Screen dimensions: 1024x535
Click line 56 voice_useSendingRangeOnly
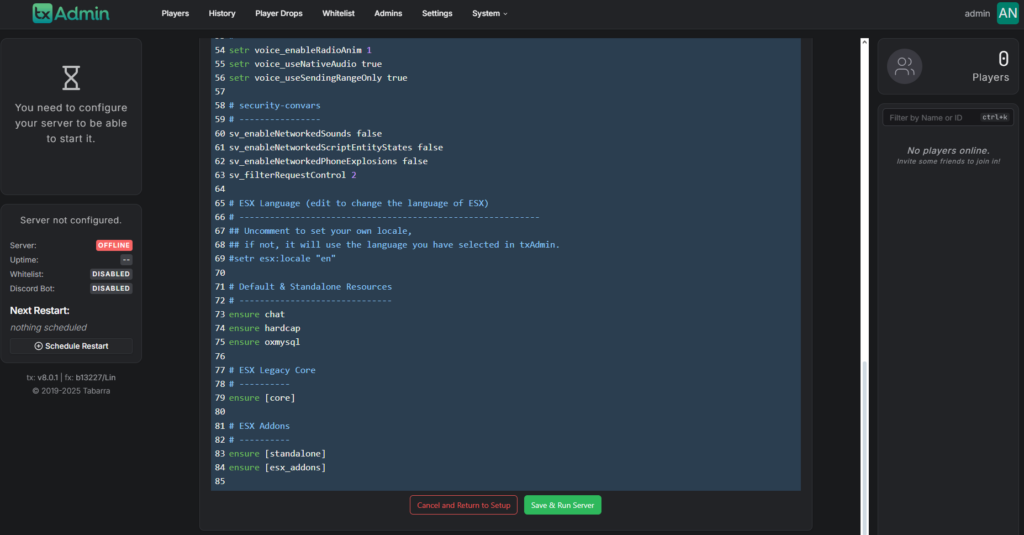[318, 78]
